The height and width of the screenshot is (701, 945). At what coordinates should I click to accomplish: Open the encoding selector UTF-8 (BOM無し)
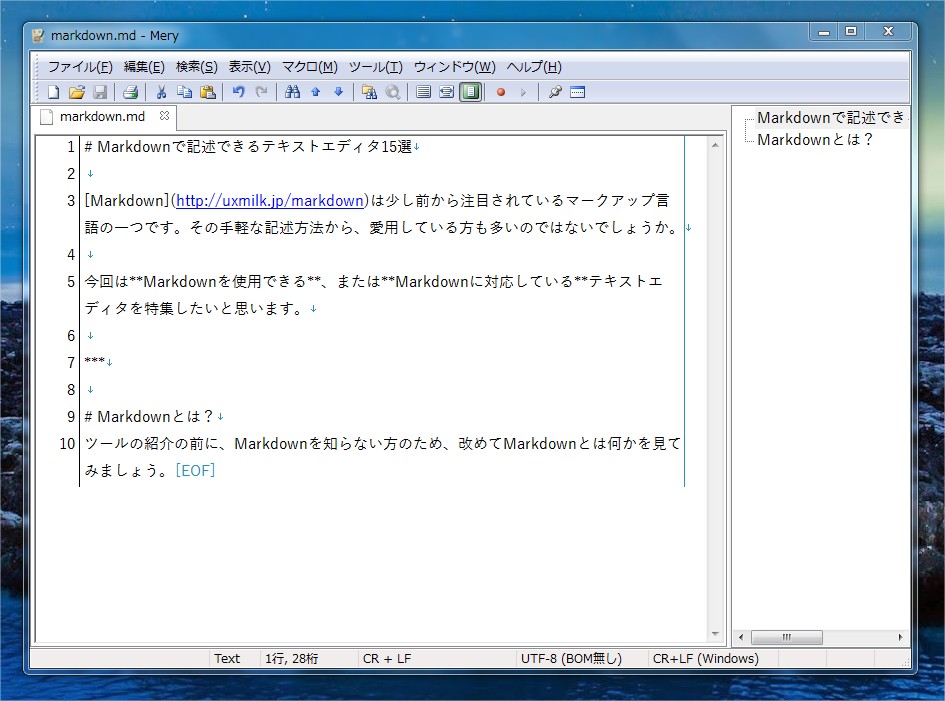(x=571, y=658)
